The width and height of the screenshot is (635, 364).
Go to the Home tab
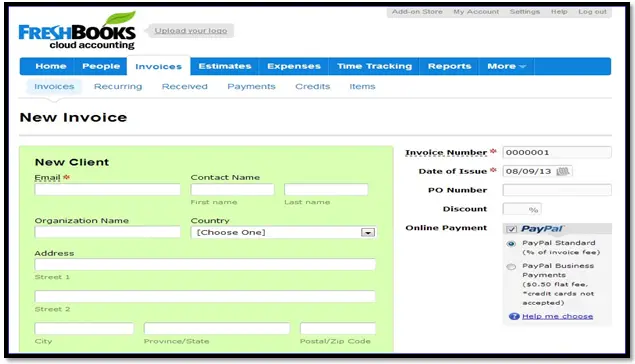tap(51, 66)
